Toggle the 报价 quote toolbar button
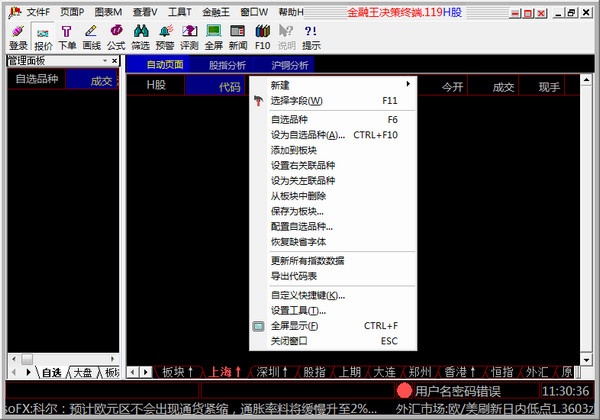Image resolution: width=600 pixels, height=420 pixels. (x=43, y=37)
